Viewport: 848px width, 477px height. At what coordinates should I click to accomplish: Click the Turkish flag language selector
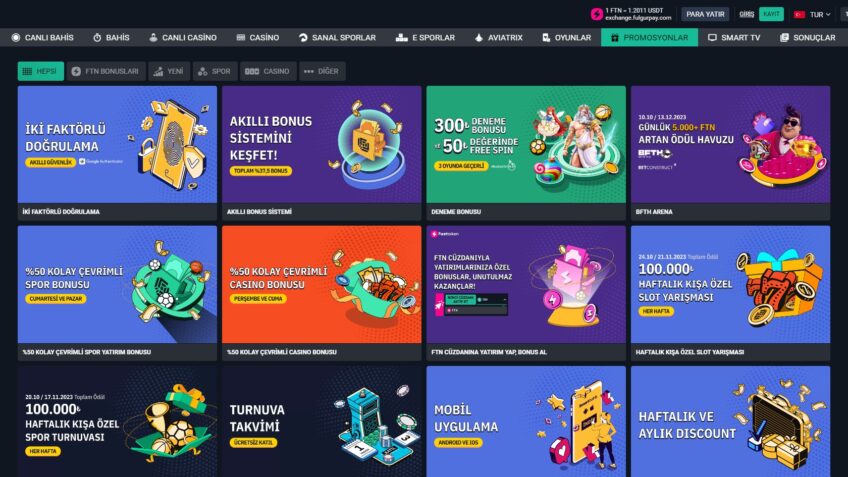tap(799, 15)
